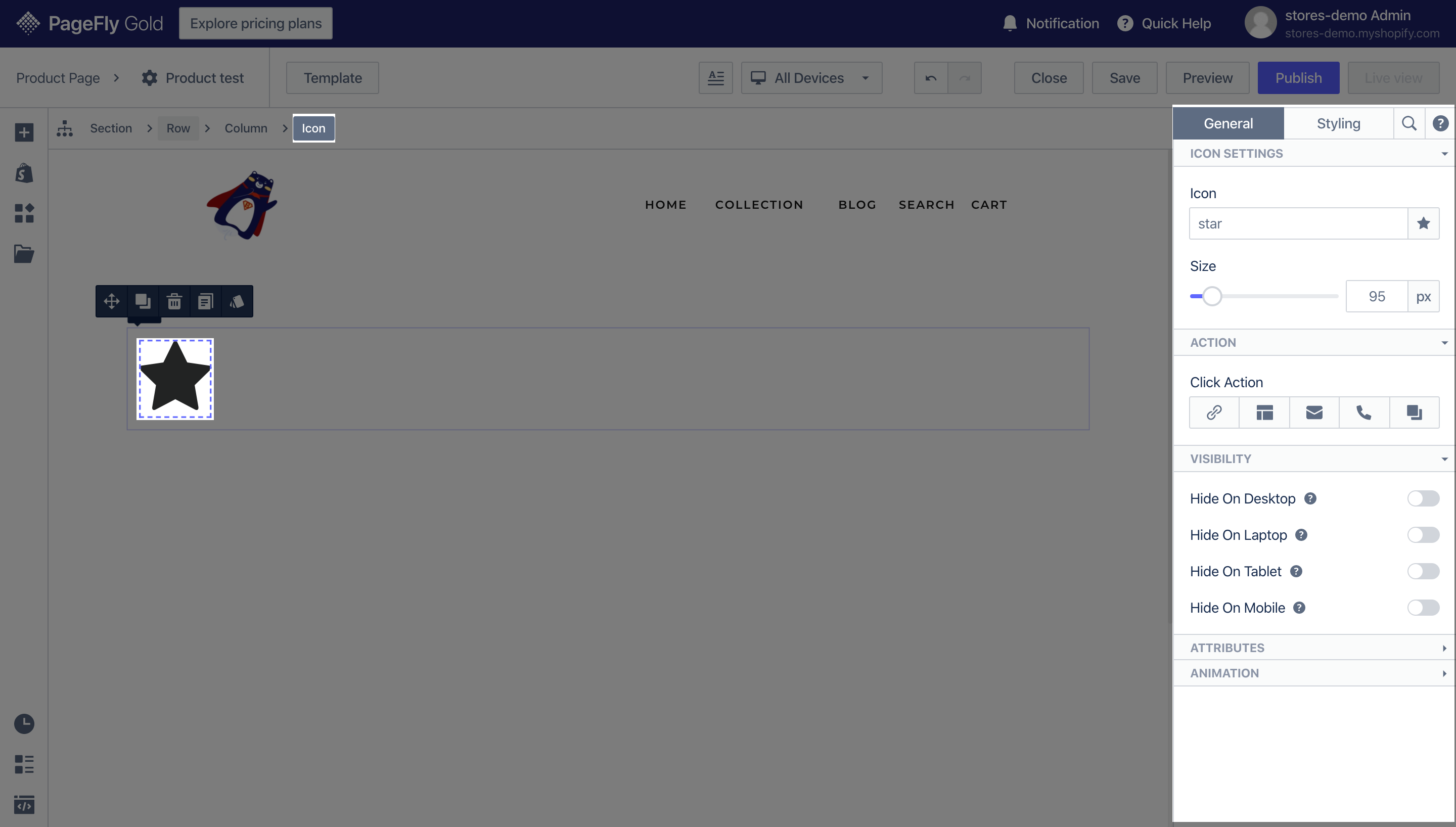Click the size value field showing 95
Screen dimensions: 1456x827
coord(1377,296)
